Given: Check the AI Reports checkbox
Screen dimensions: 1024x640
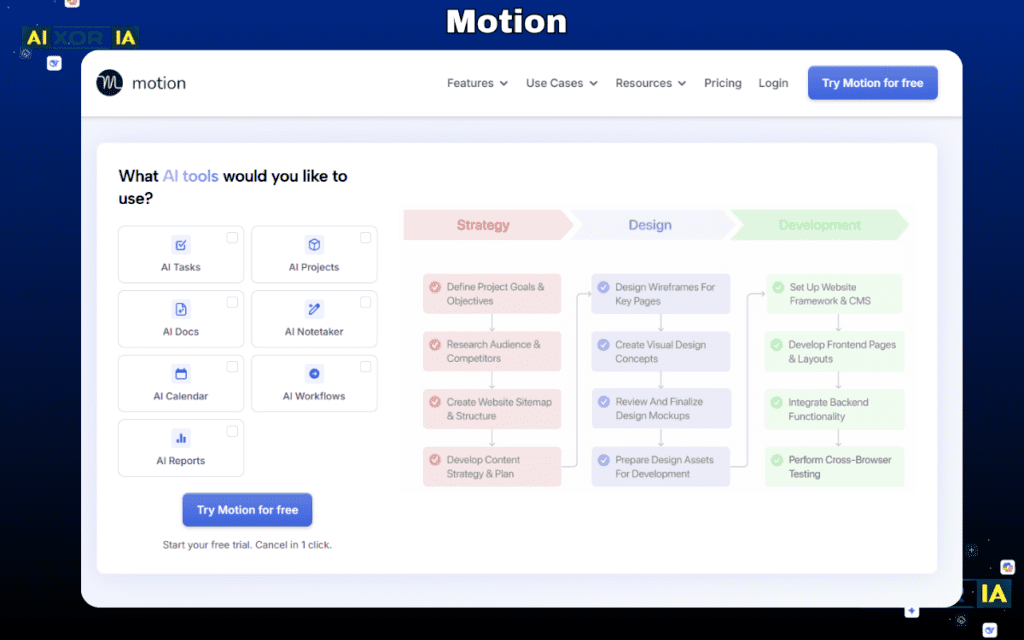Looking at the screenshot, I should click(x=231, y=429).
